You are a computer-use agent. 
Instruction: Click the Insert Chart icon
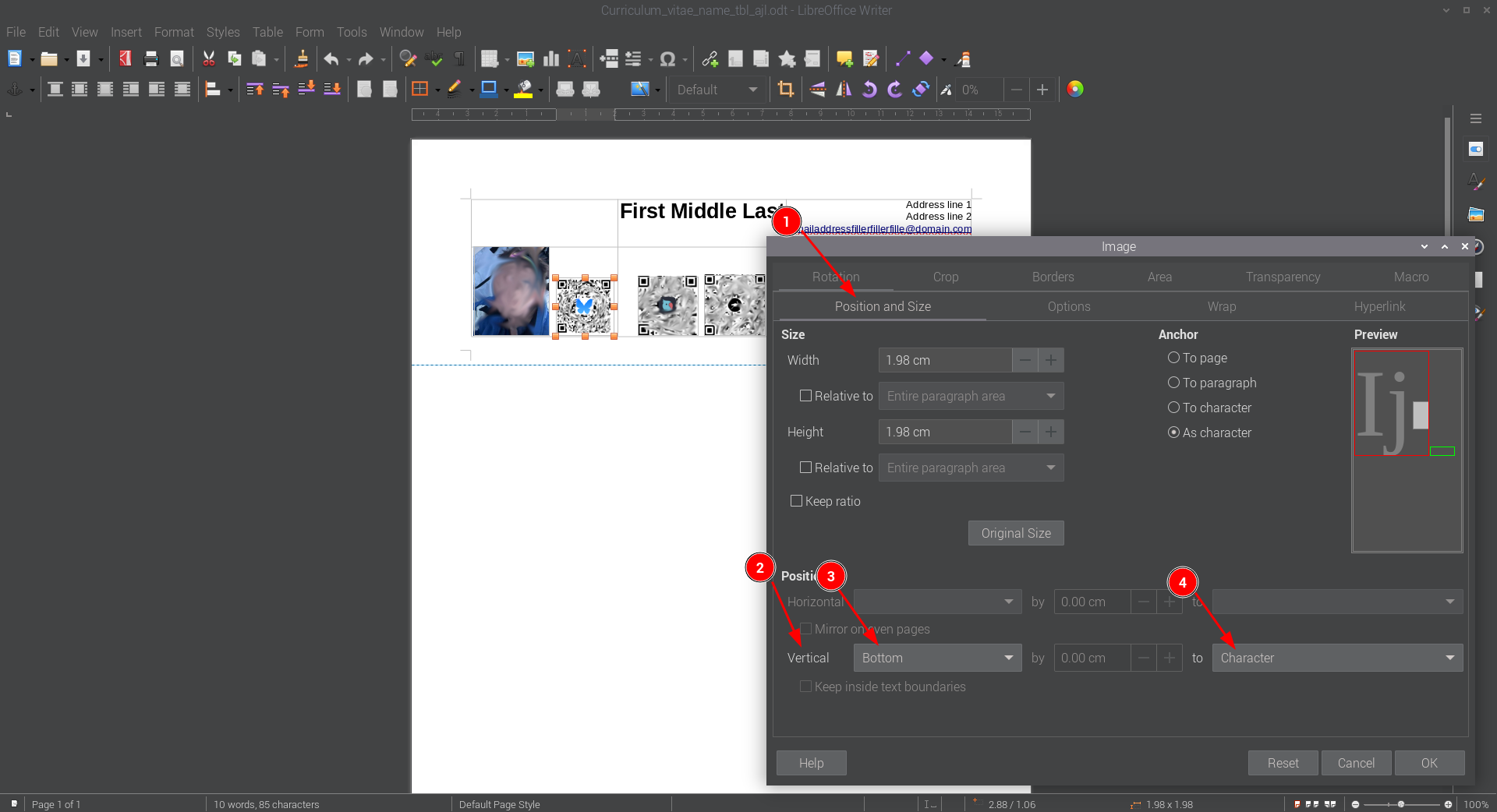[x=551, y=59]
